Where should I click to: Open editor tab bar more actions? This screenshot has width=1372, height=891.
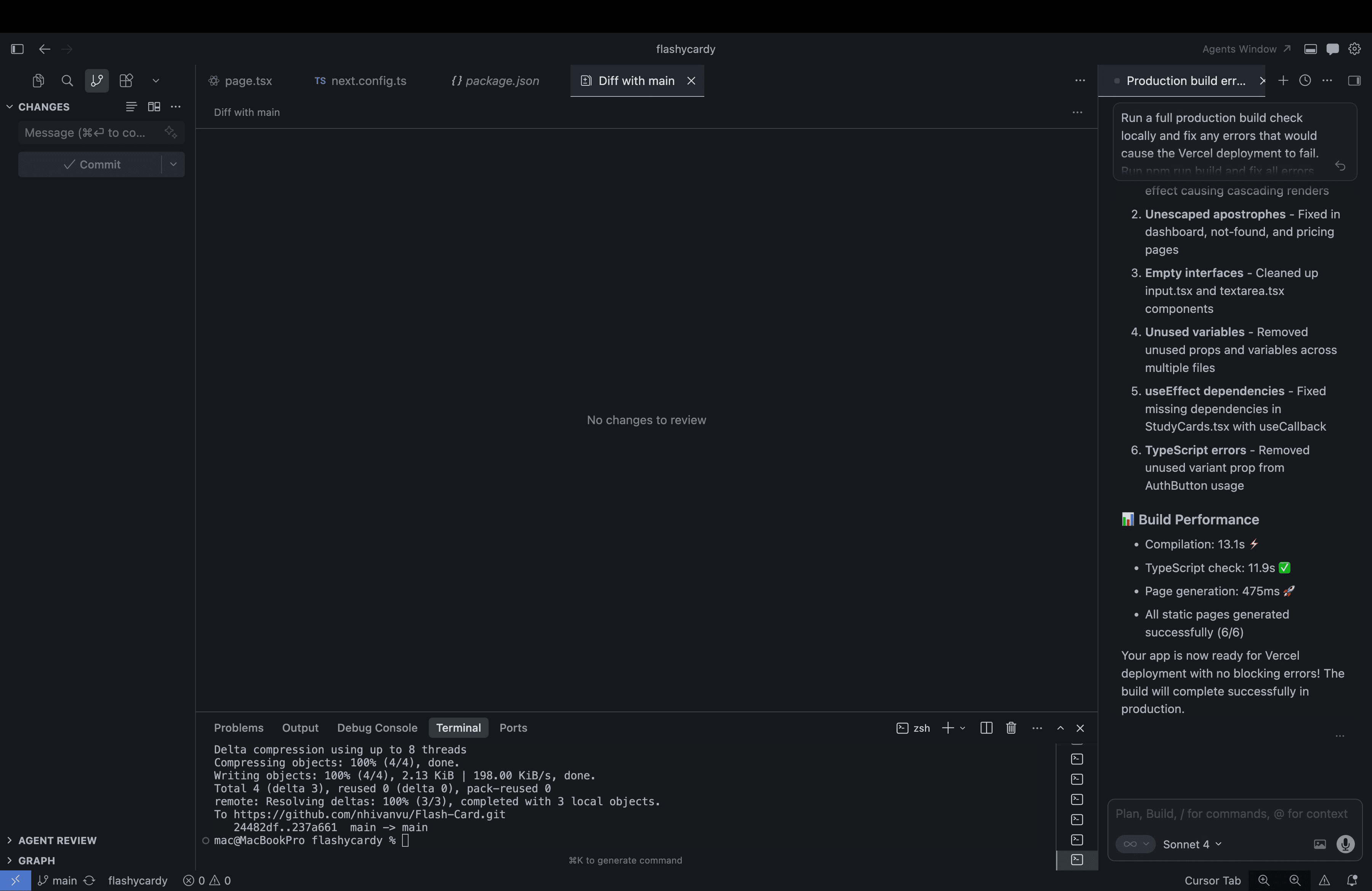[x=1080, y=81]
